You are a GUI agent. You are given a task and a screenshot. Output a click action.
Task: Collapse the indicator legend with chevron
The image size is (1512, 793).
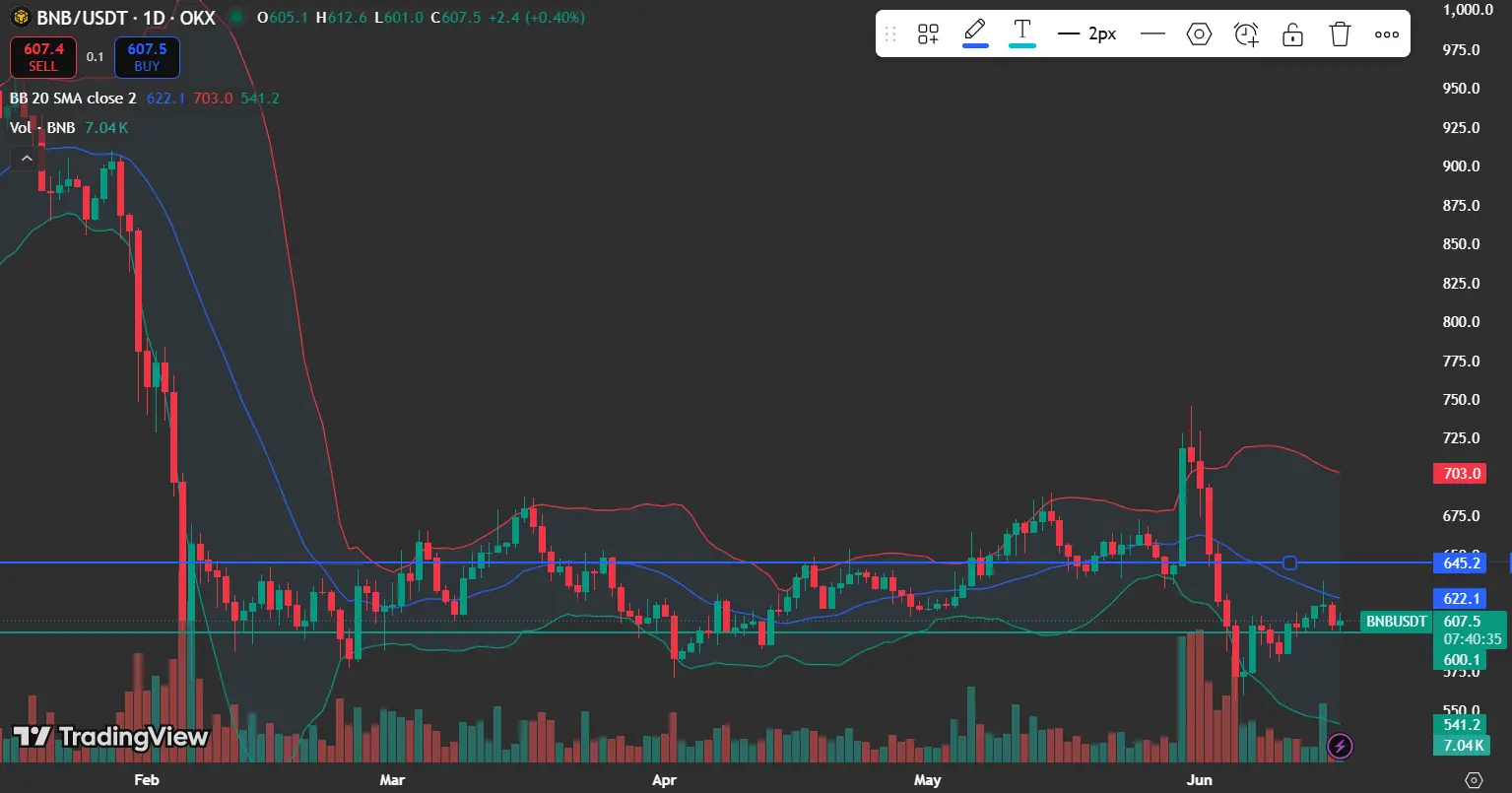(27, 158)
